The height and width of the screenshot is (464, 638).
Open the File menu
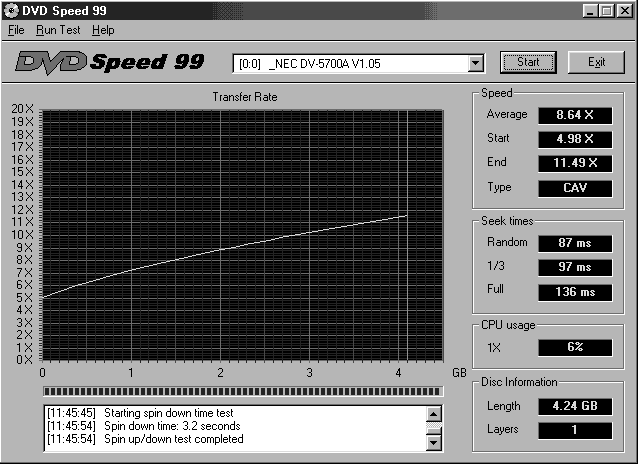pos(16,30)
